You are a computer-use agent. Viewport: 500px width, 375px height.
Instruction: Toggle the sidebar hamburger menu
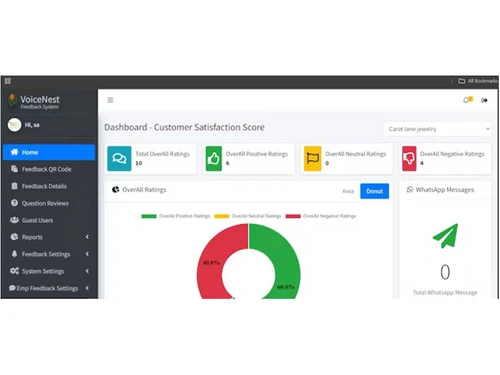110,100
